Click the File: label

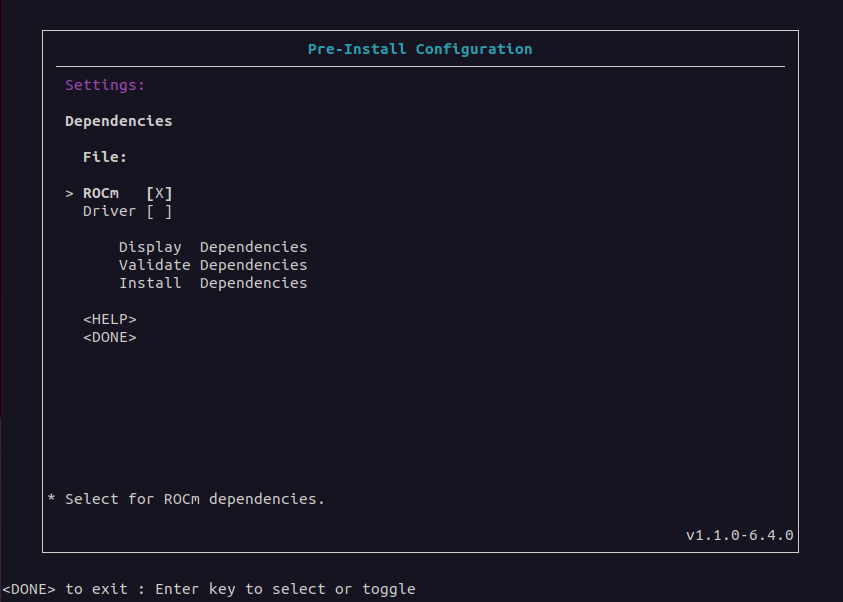[x=105, y=157]
